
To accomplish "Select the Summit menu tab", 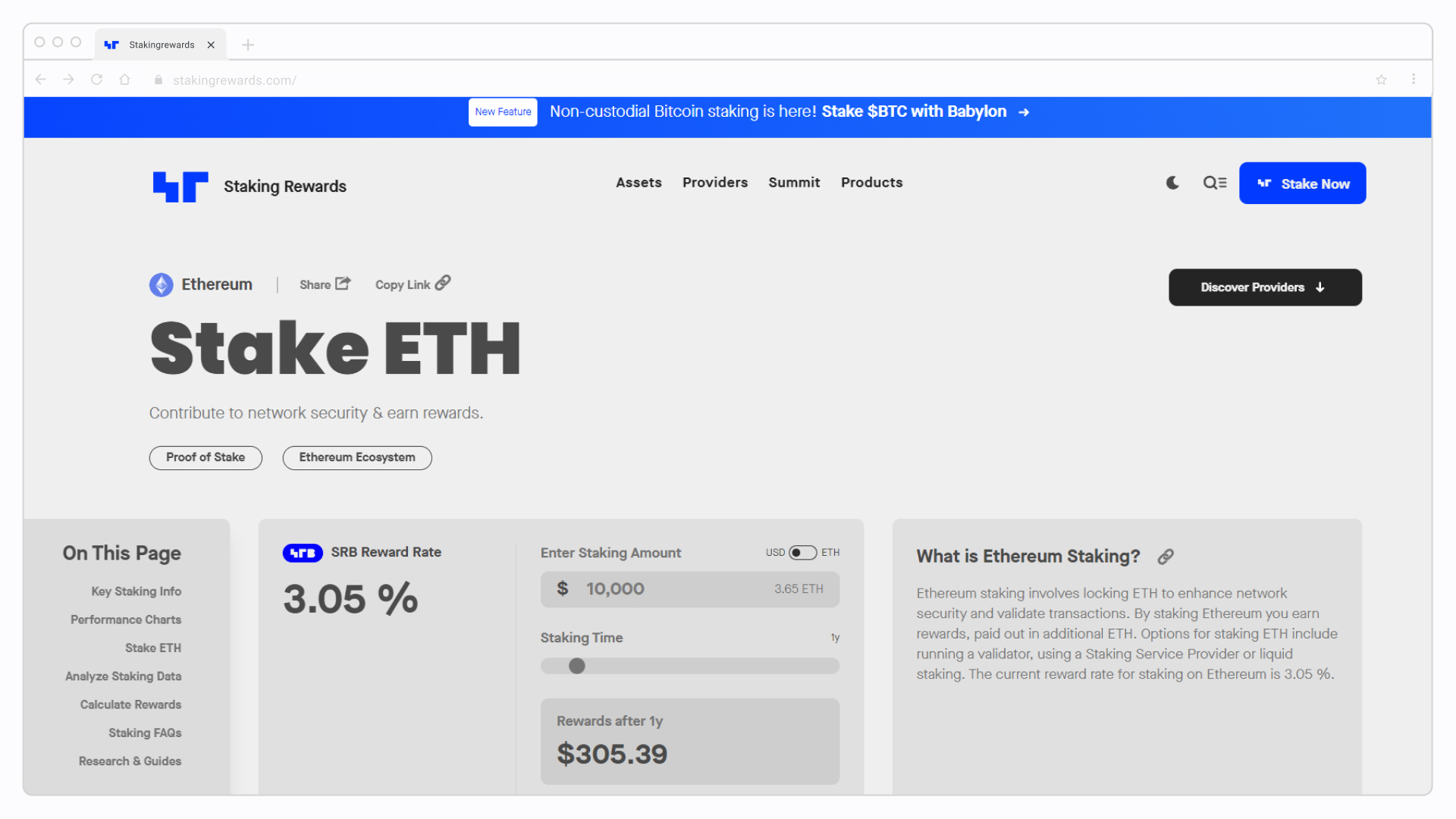I will pyautogui.click(x=794, y=182).
